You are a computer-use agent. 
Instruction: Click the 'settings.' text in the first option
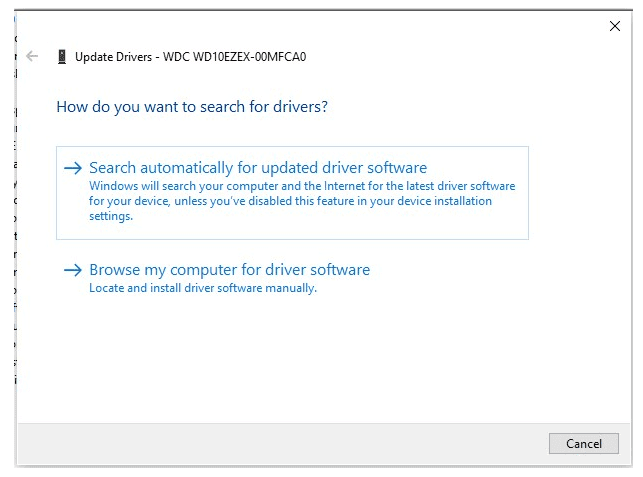tap(110, 216)
